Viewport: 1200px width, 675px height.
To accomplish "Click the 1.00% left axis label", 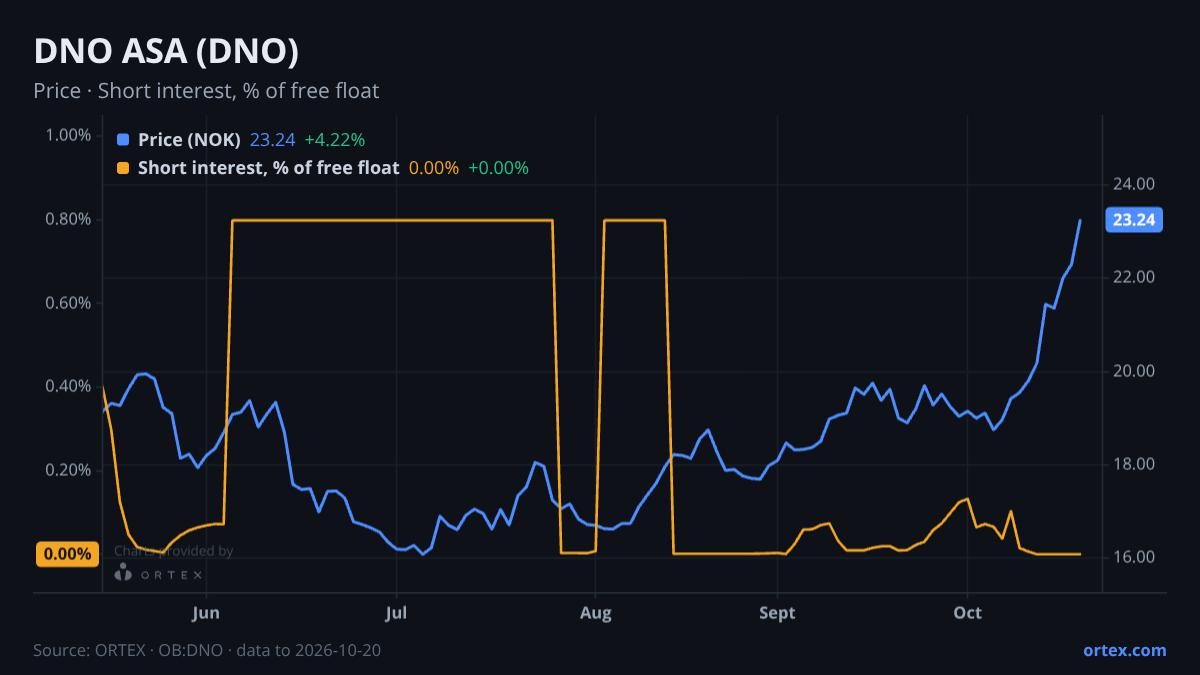I will click(69, 135).
